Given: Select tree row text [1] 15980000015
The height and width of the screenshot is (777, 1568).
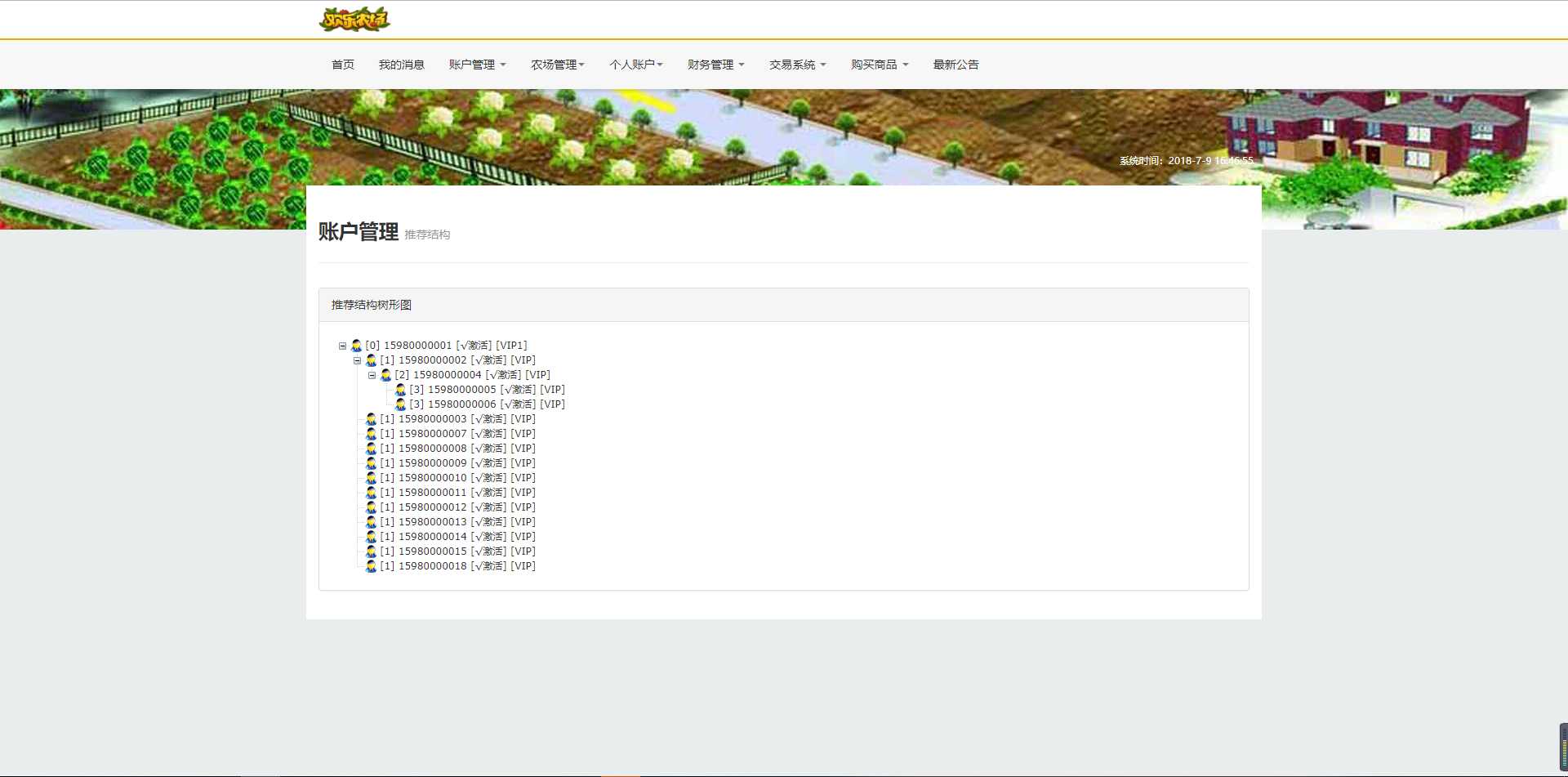Looking at the screenshot, I should pyautogui.click(x=457, y=551).
